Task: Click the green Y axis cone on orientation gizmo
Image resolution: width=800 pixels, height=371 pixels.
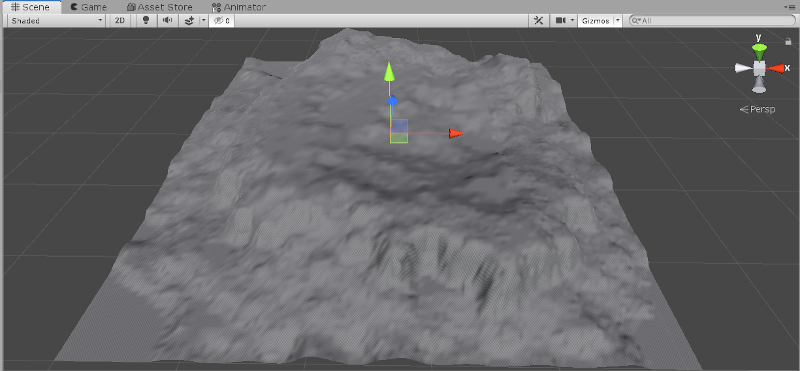Action: point(759,52)
